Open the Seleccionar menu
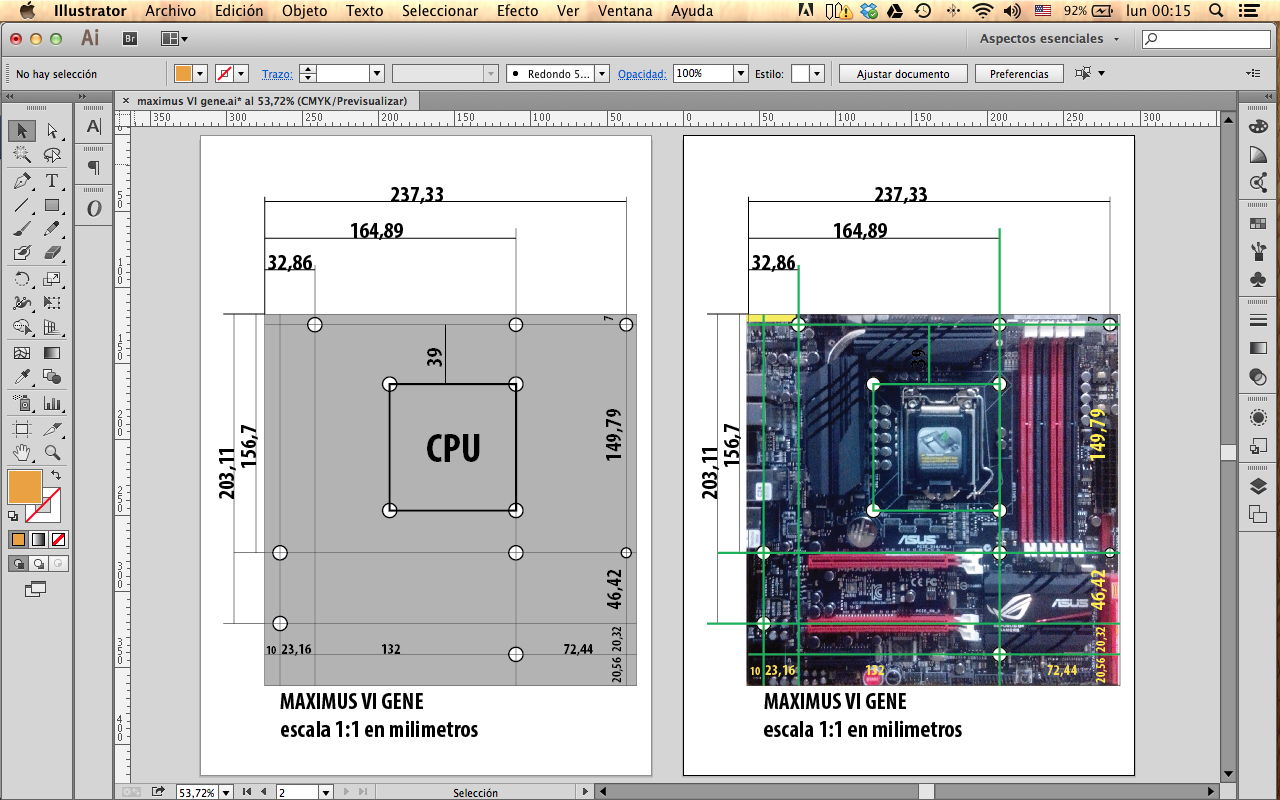1280x800 pixels. [440, 11]
